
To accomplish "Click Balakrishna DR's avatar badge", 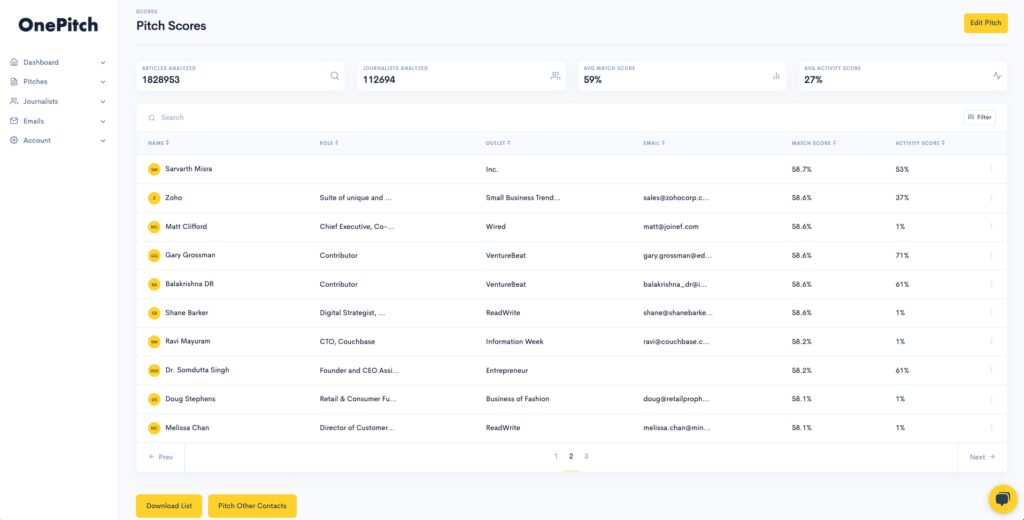I will point(154,284).
